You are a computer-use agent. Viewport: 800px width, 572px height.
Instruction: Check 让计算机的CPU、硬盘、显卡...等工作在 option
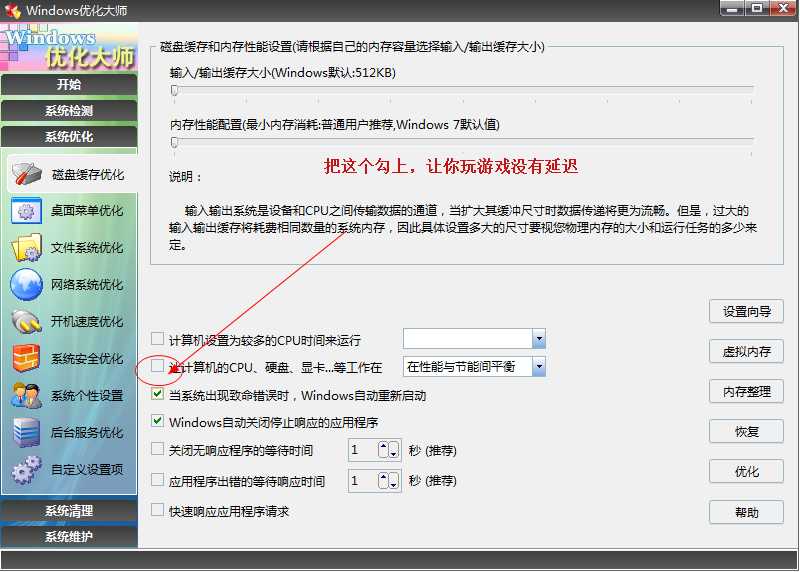[x=157, y=366]
